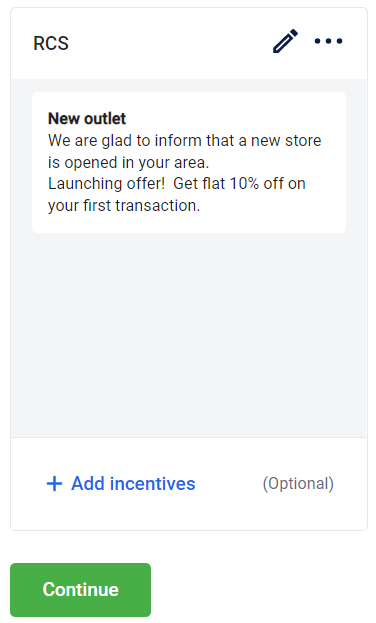The image size is (376, 623).
Task: Click the (Optional) label next to incentives
Action: tap(298, 484)
